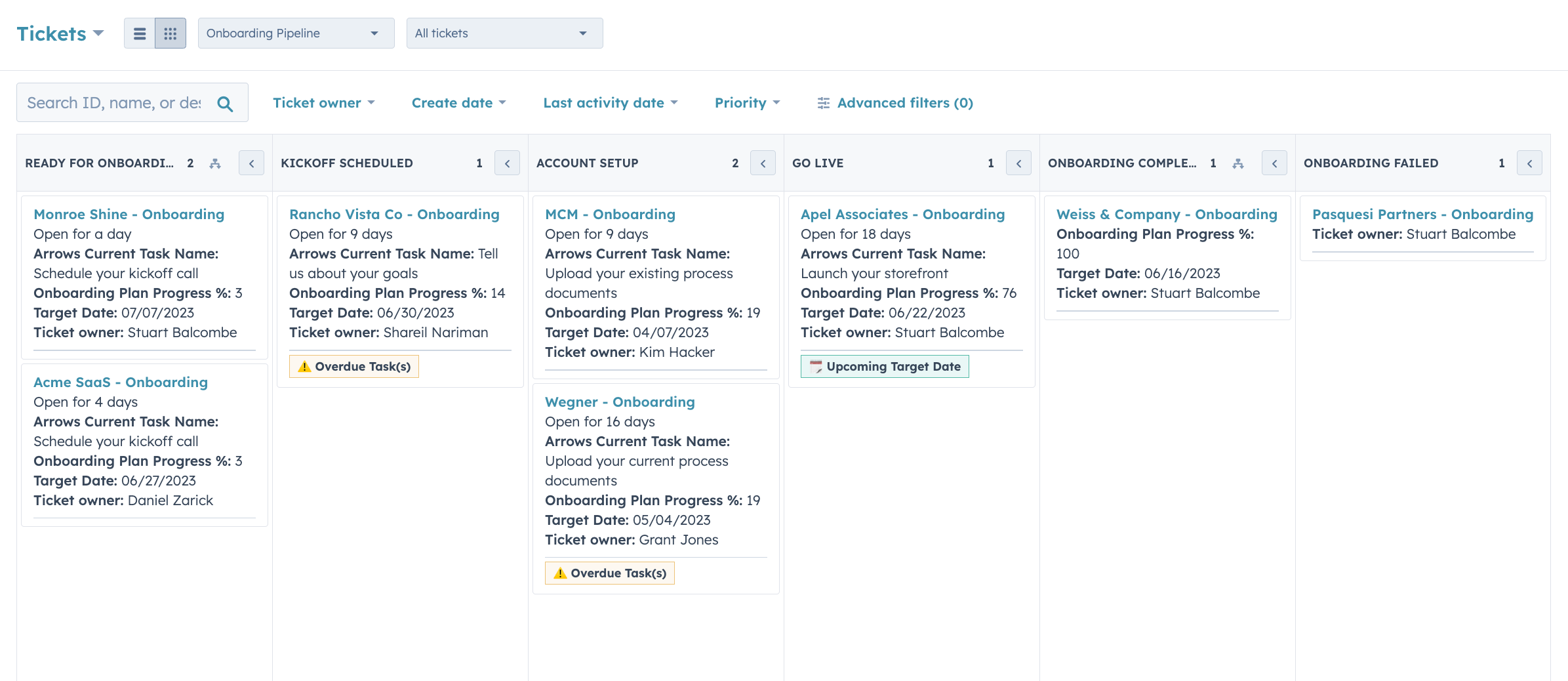Image resolution: width=1568 pixels, height=681 pixels.
Task: Click the Overdue Task(s) warning icon on Rancho Vista
Action: point(304,366)
